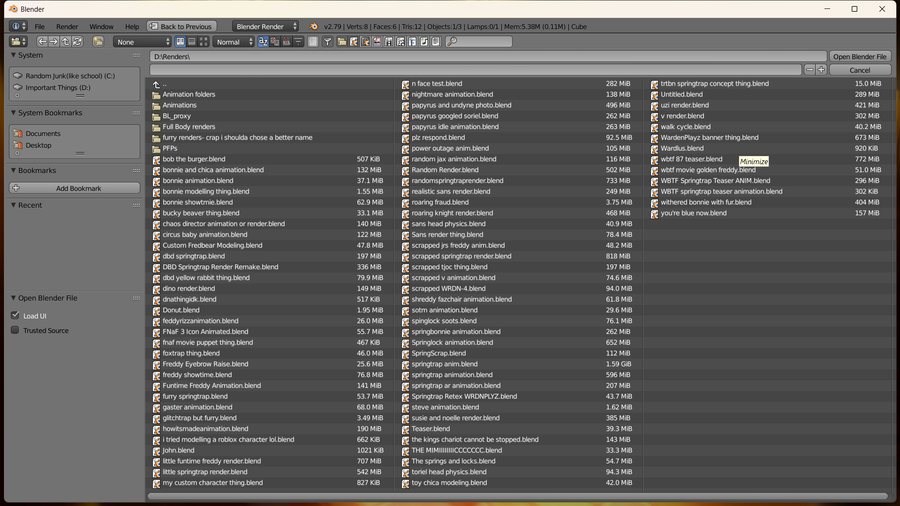This screenshot has width=900, height=506.
Task: Increment the filename number with plus button
Action: click(821, 70)
